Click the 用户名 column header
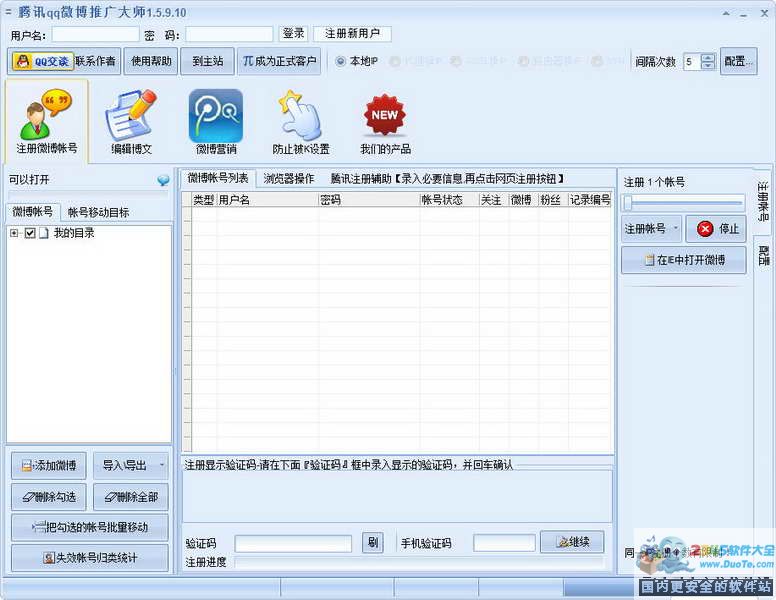 click(x=267, y=200)
